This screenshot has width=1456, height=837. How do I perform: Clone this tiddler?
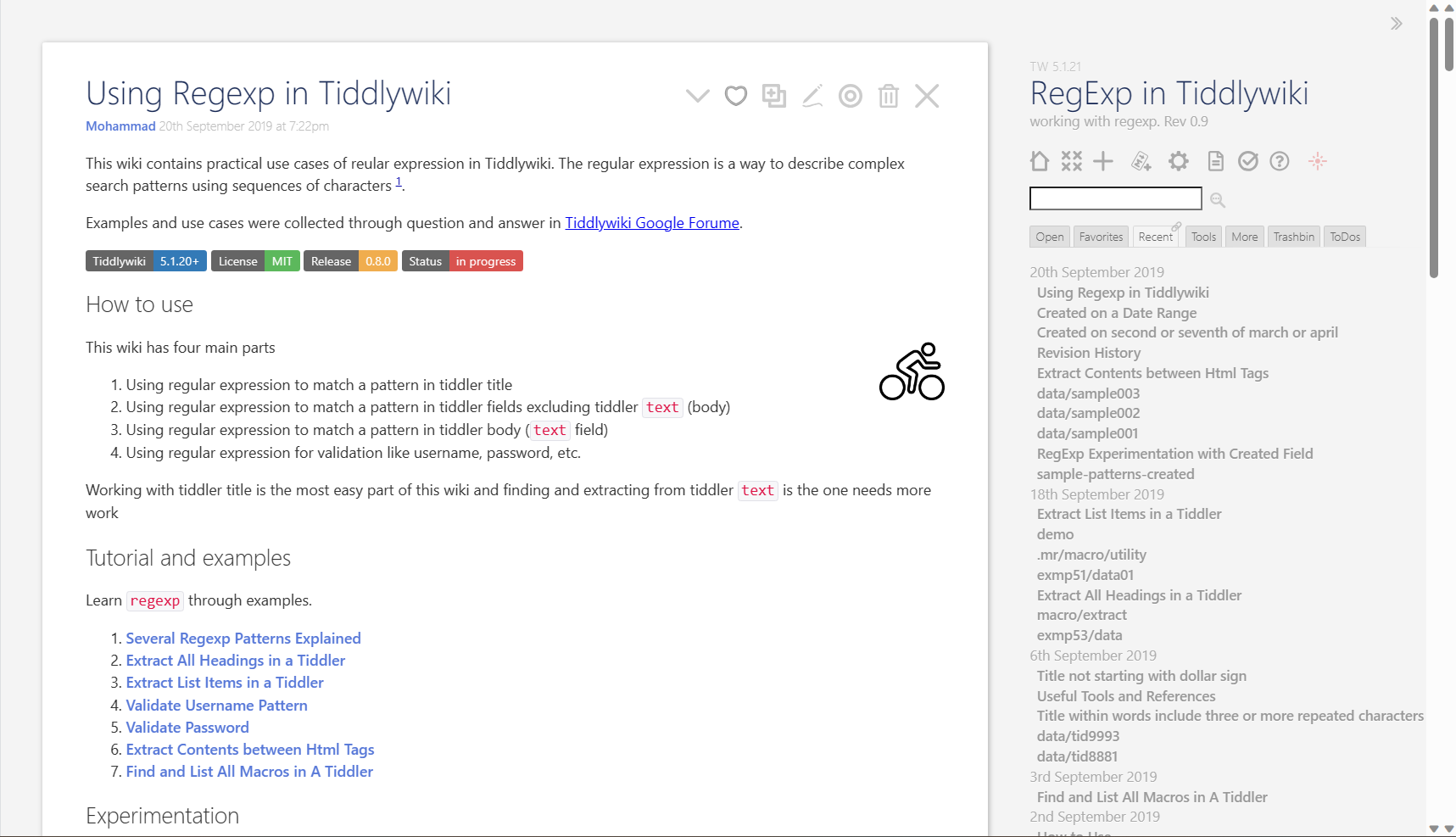[774, 96]
